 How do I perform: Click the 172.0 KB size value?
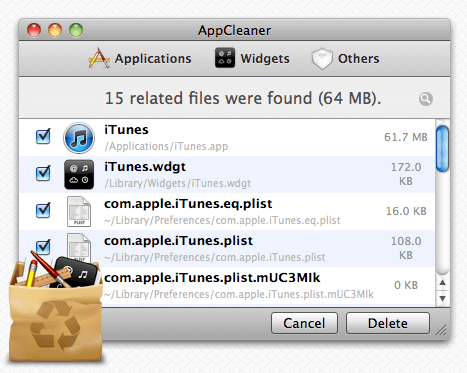click(x=406, y=174)
